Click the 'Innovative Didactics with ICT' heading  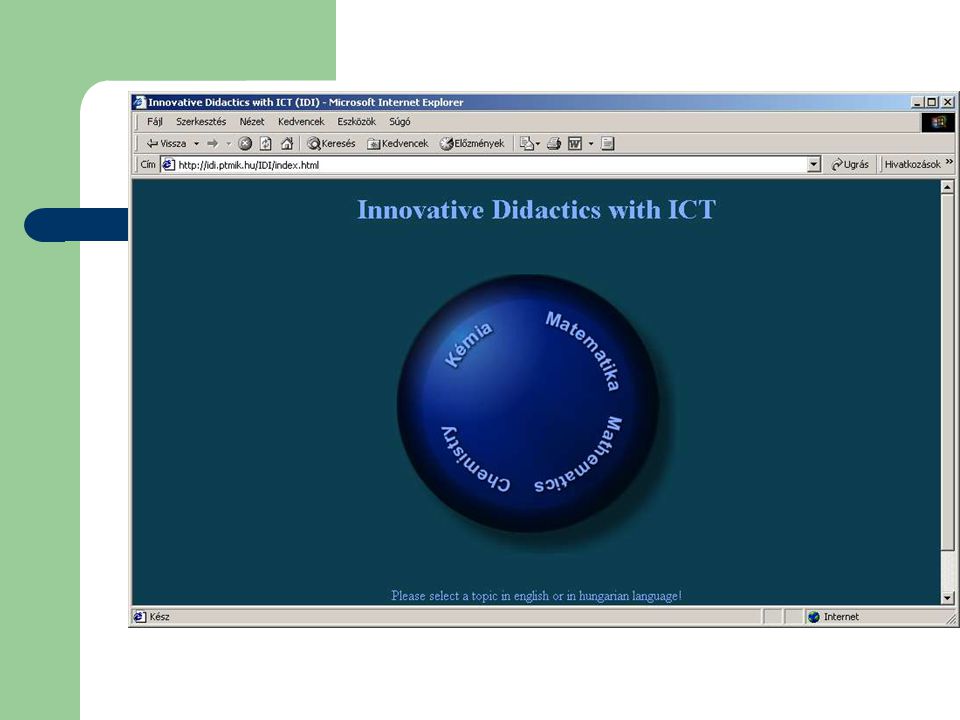536,210
